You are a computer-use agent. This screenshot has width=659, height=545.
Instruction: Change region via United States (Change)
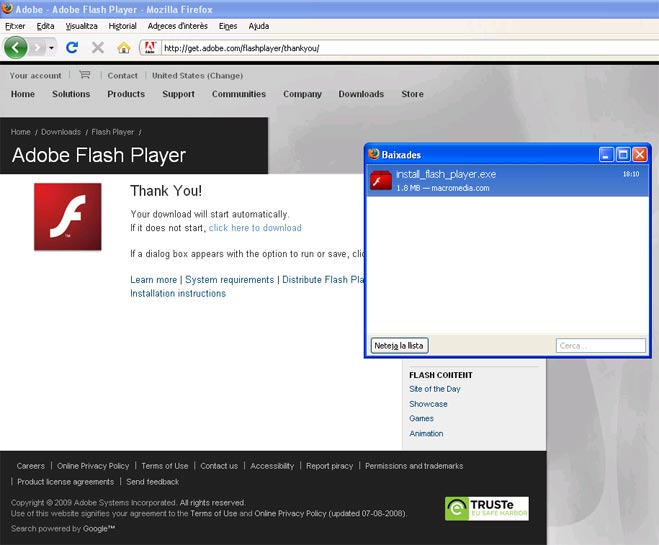click(x=197, y=76)
